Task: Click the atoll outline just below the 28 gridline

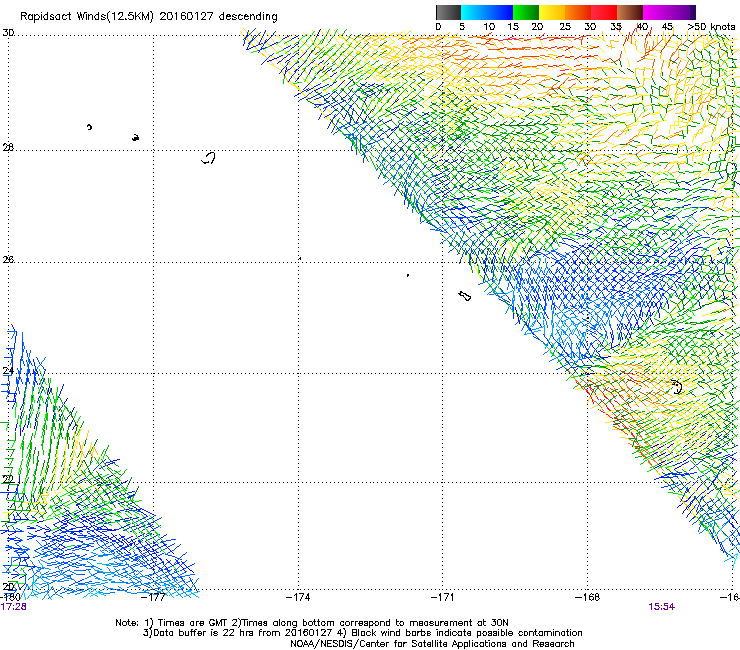Action: click(208, 158)
